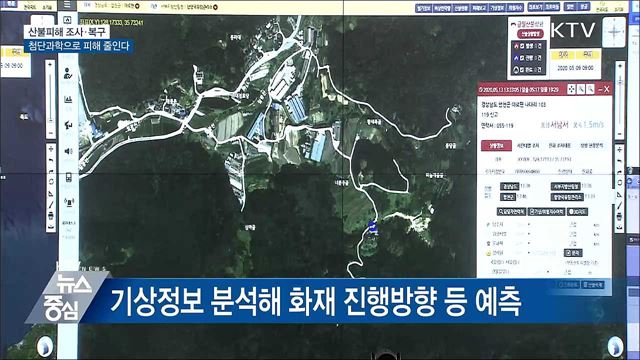640x360 pixels.
Task: Open the first row dropdown arrow in info panel
Action: coord(529,224)
